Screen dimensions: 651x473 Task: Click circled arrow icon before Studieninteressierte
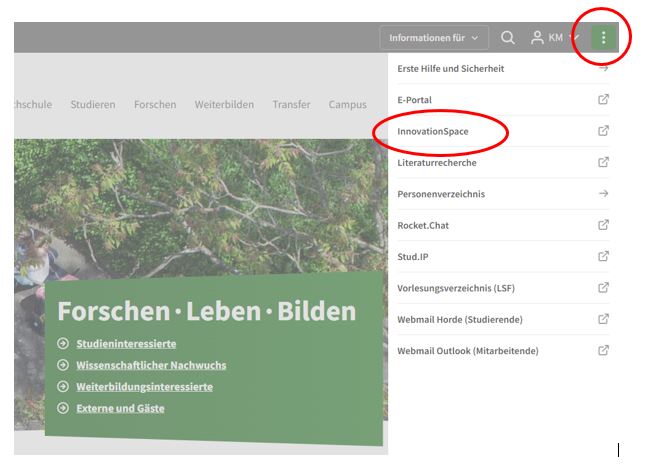pyautogui.click(x=63, y=344)
